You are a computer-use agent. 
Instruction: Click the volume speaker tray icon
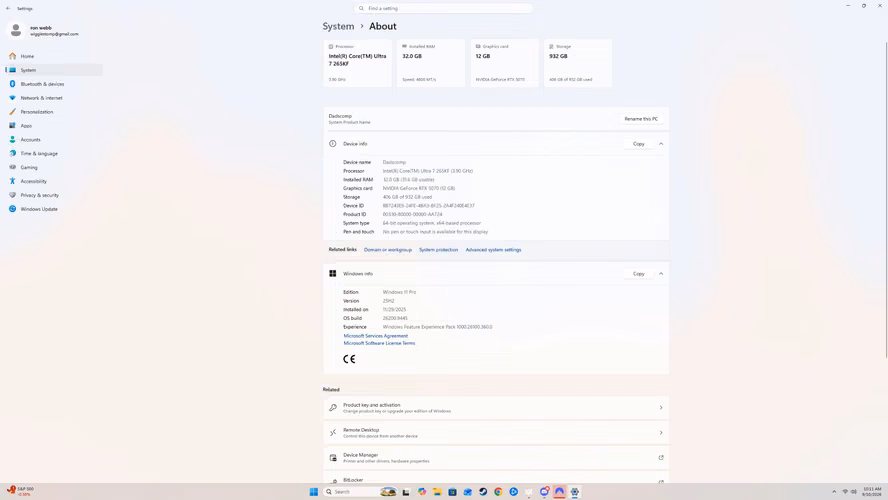click(853, 492)
